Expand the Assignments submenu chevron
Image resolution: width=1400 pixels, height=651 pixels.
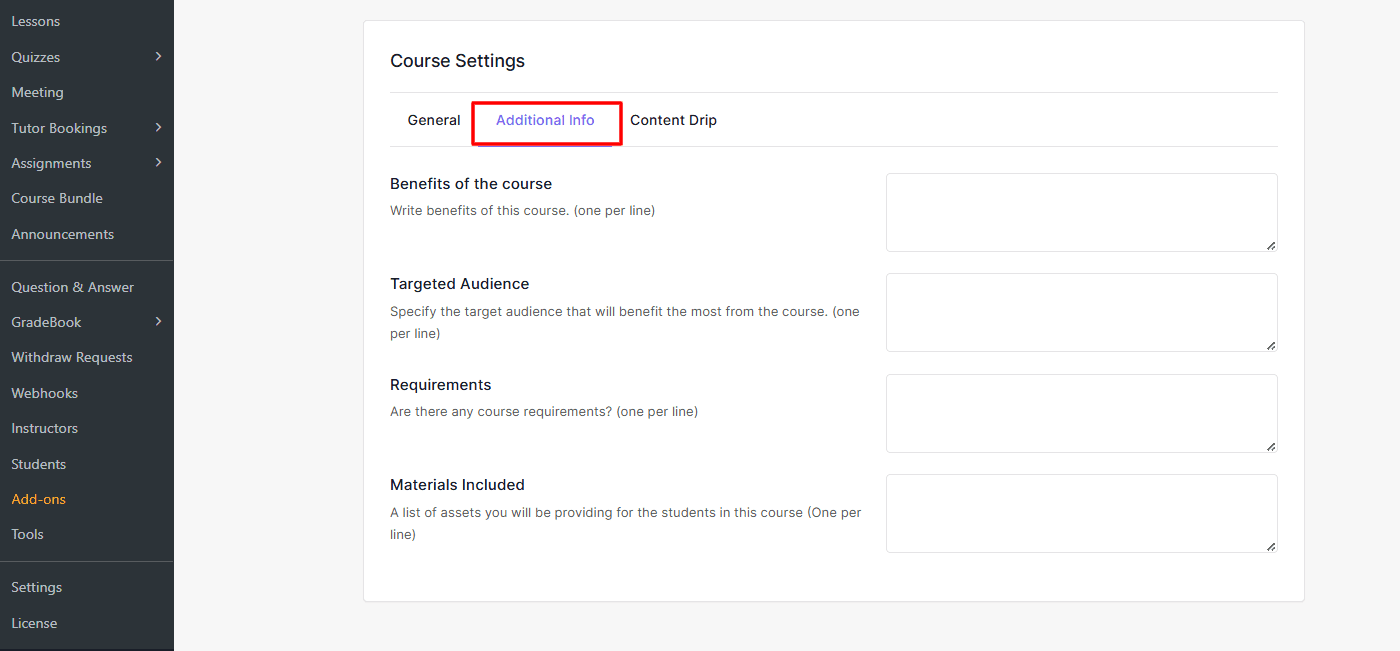(x=158, y=163)
